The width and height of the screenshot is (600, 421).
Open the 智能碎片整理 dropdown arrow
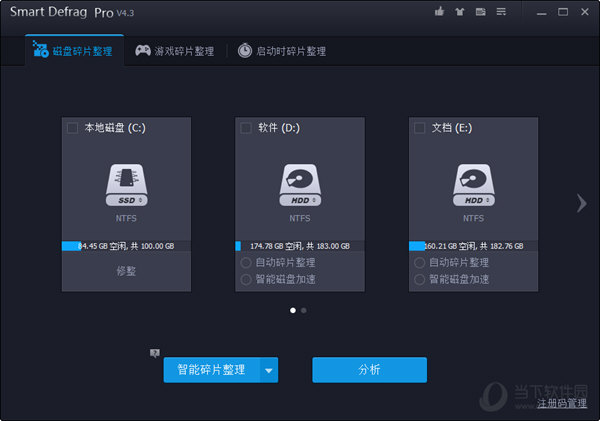click(269, 370)
